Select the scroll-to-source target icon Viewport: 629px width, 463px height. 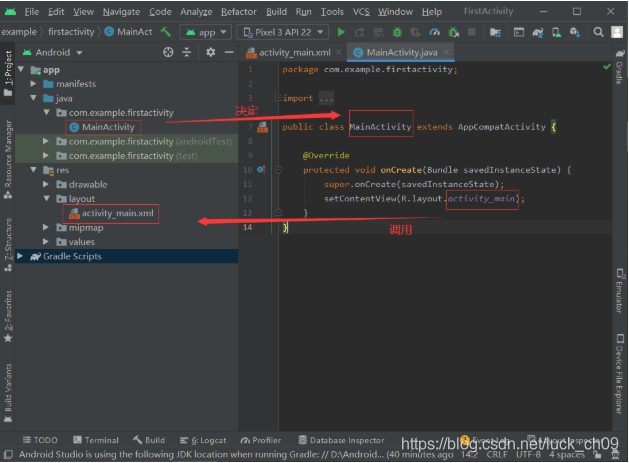168,52
